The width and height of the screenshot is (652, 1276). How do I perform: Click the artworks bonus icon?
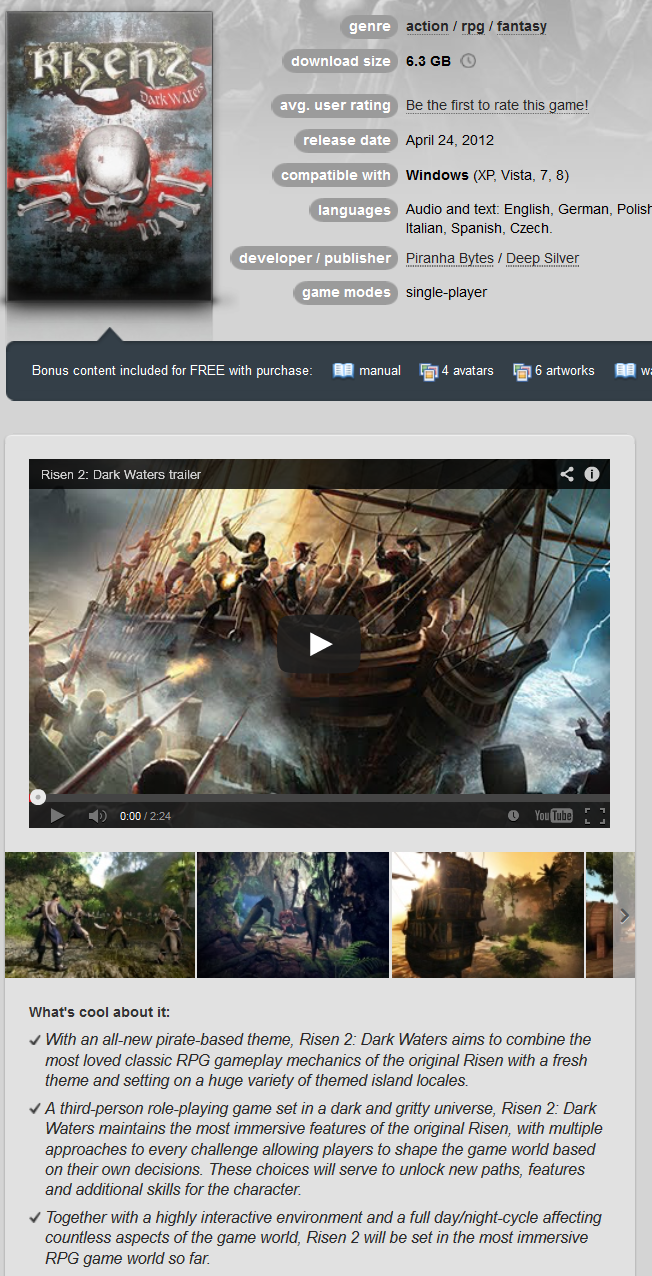(522, 371)
